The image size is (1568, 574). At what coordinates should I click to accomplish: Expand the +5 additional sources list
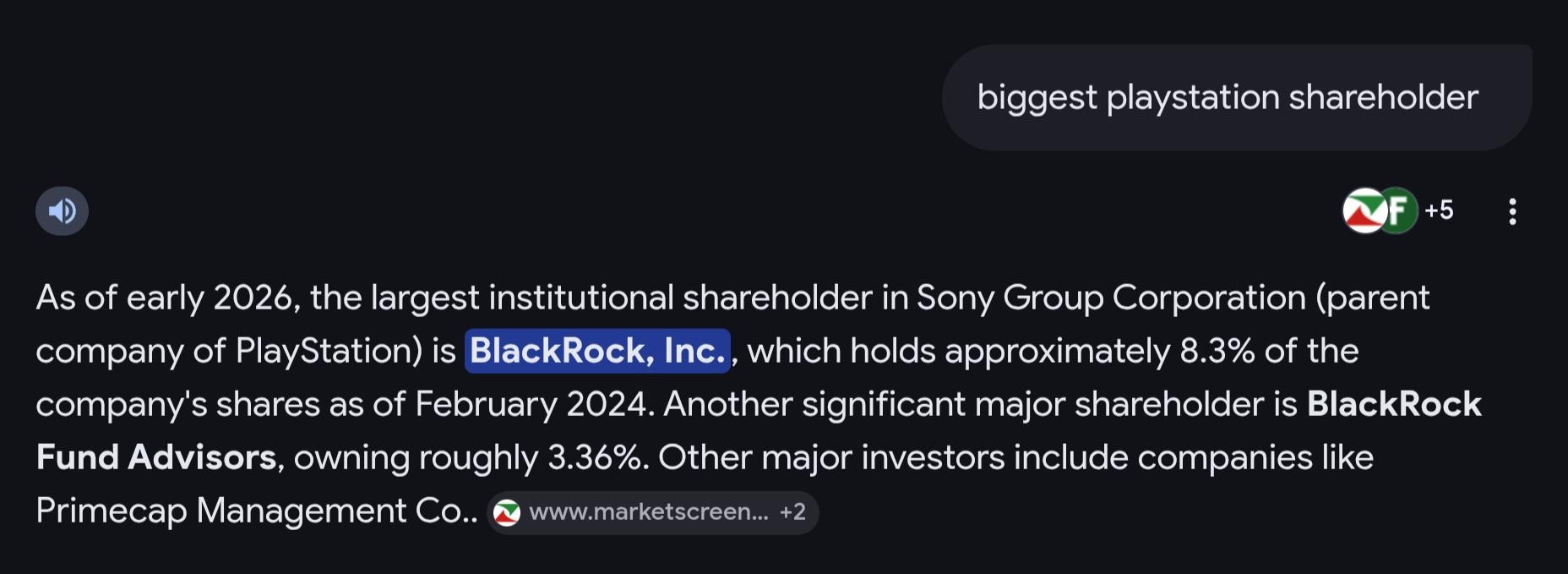1439,210
